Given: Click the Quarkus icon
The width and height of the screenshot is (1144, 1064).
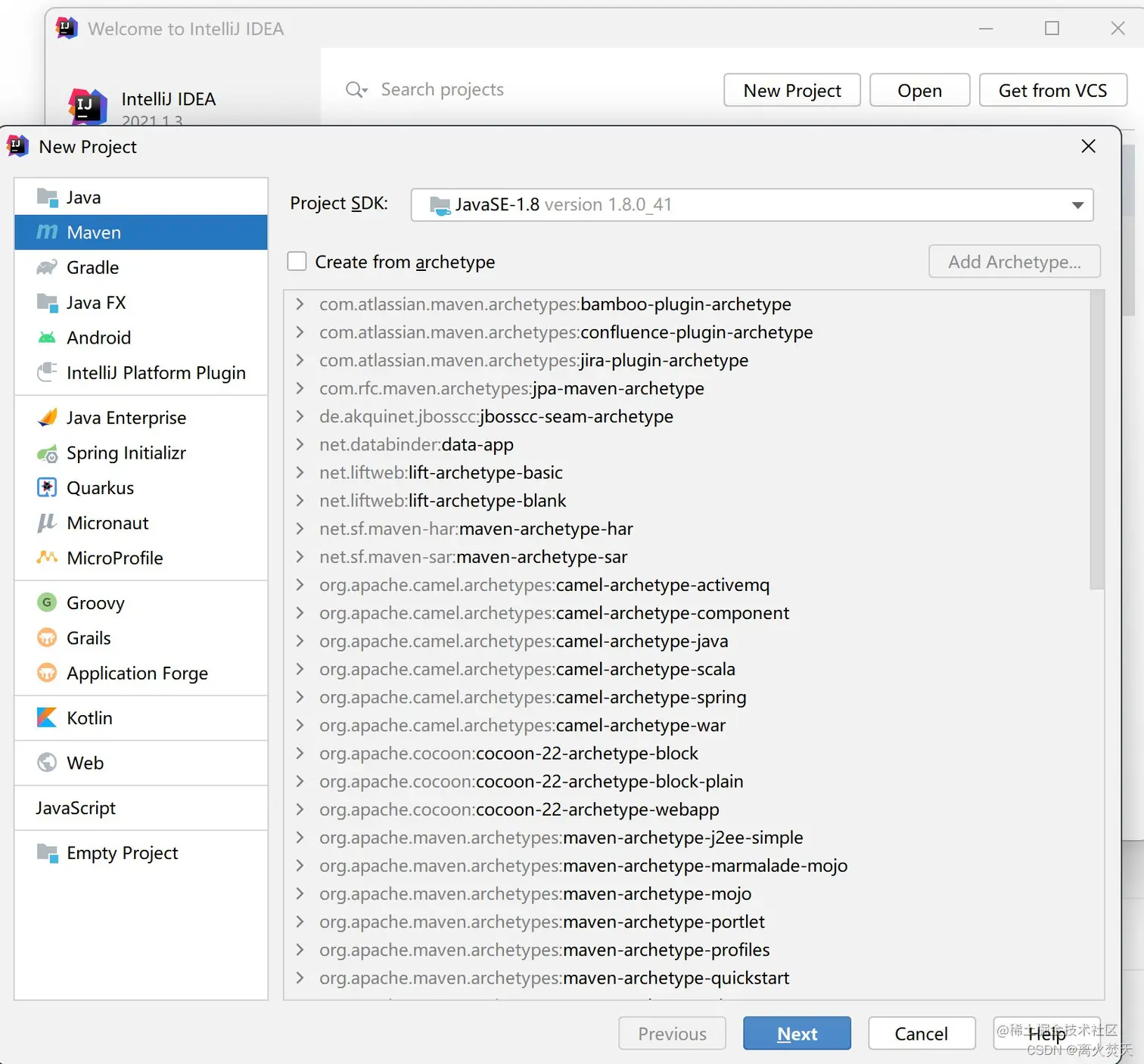Looking at the screenshot, I should [47, 487].
